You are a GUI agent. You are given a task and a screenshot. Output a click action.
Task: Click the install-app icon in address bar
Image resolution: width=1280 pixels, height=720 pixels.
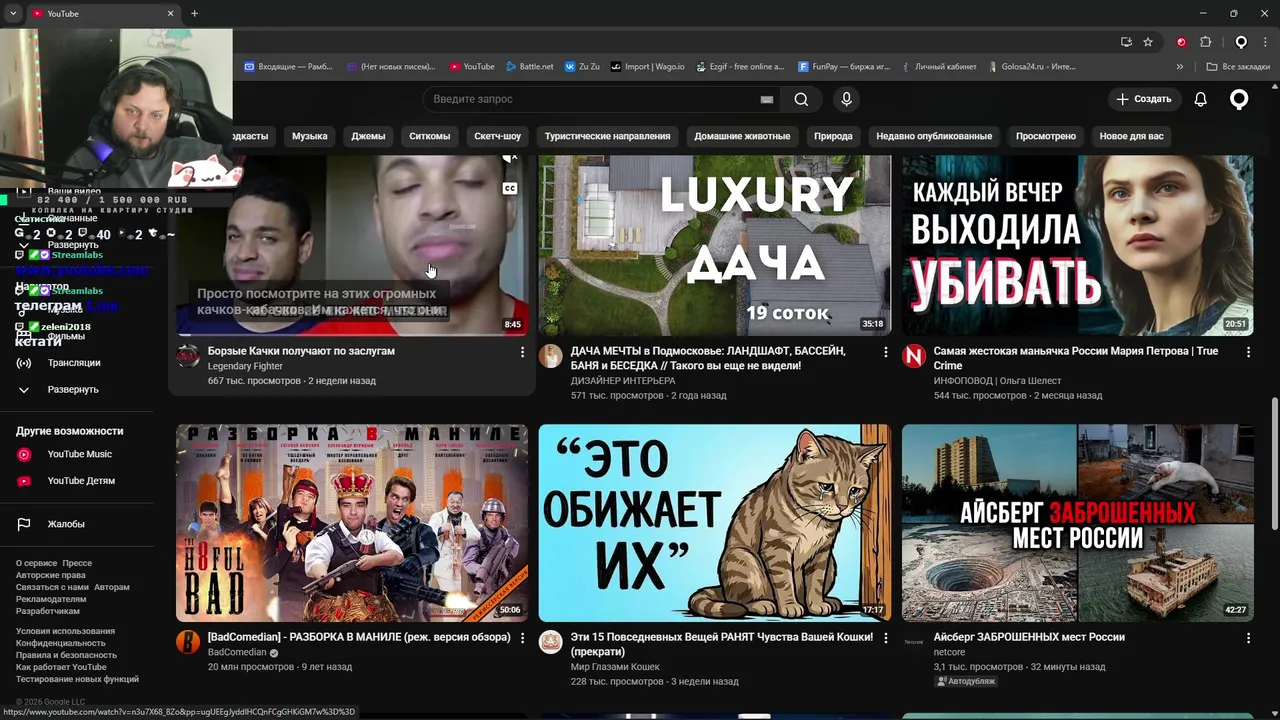(x=1126, y=42)
